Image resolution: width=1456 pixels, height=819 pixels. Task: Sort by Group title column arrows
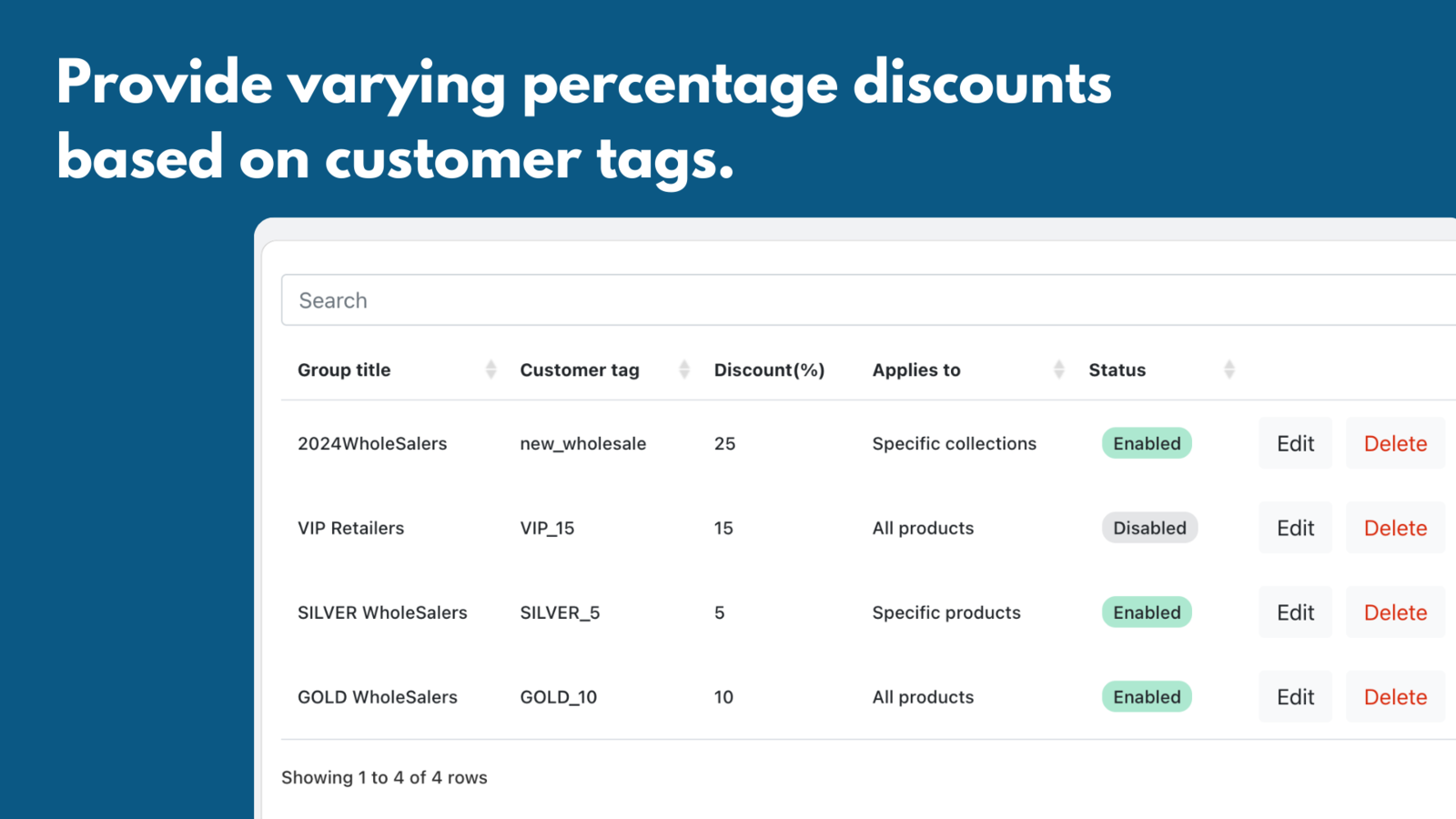[490, 369]
